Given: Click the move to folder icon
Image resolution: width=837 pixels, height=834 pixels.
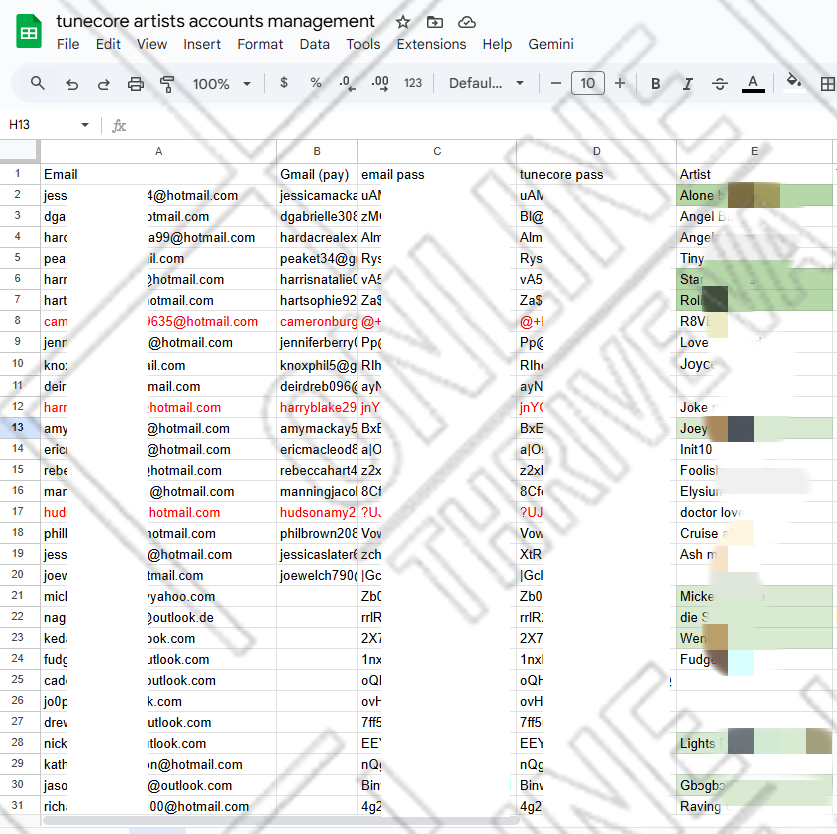Looking at the screenshot, I should pos(434,22).
